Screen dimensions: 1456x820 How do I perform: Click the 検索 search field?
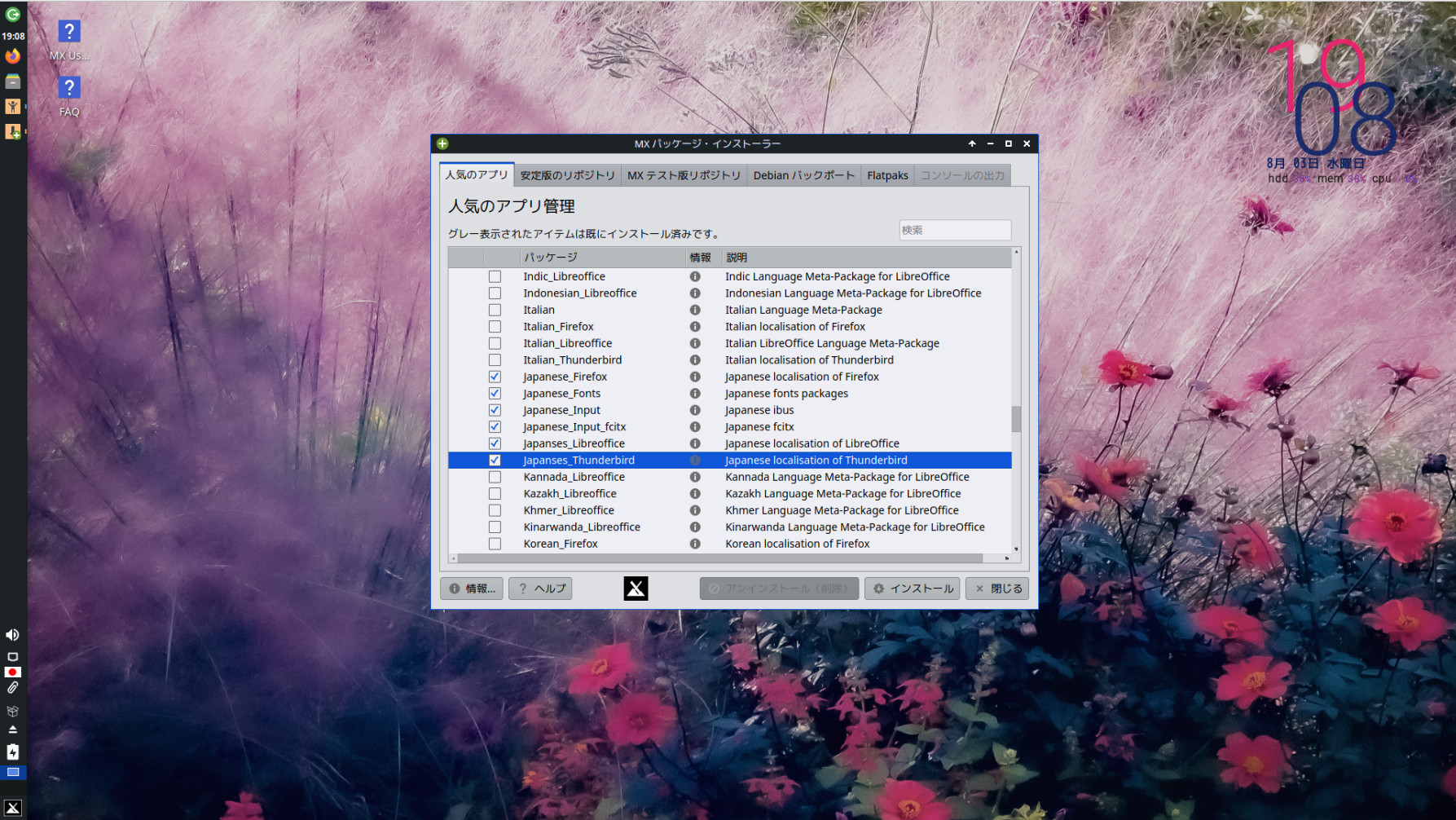(955, 230)
